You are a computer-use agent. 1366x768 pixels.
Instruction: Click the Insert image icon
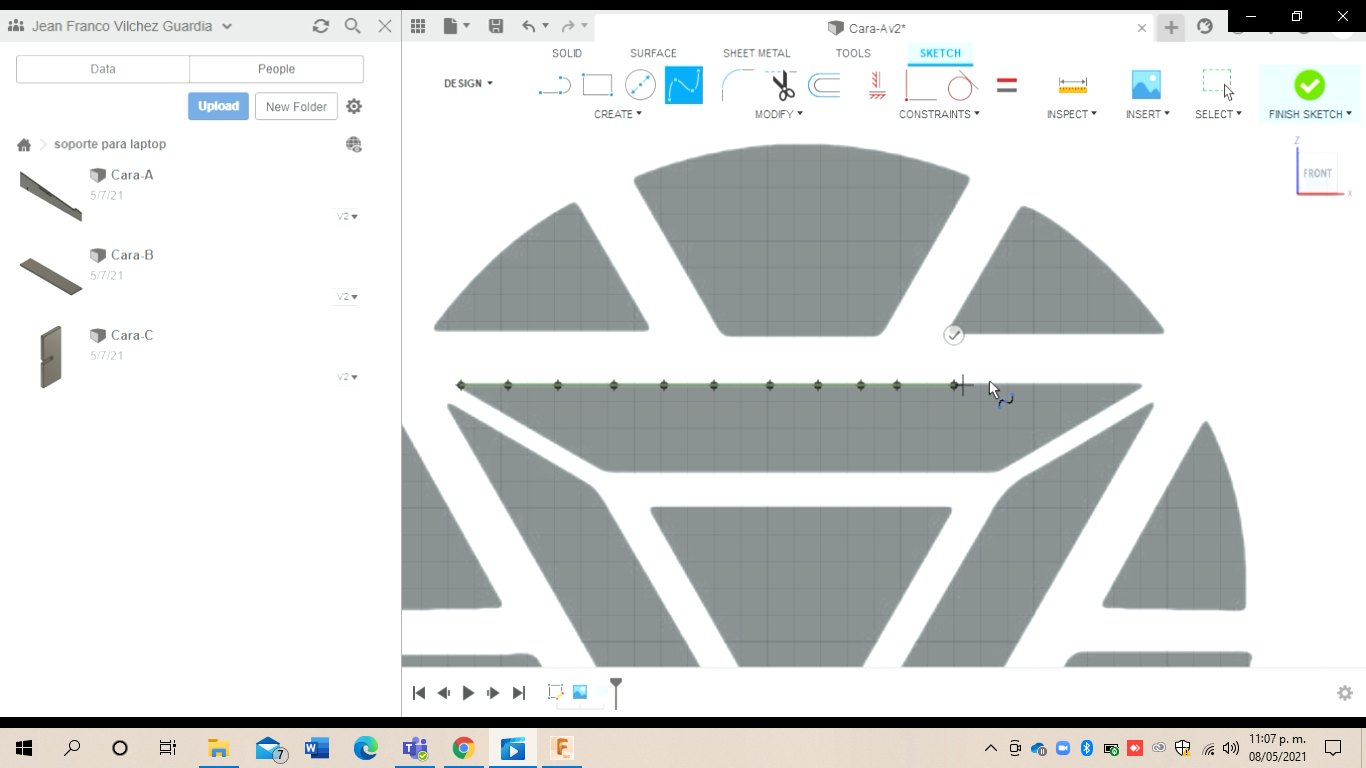(1146, 85)
